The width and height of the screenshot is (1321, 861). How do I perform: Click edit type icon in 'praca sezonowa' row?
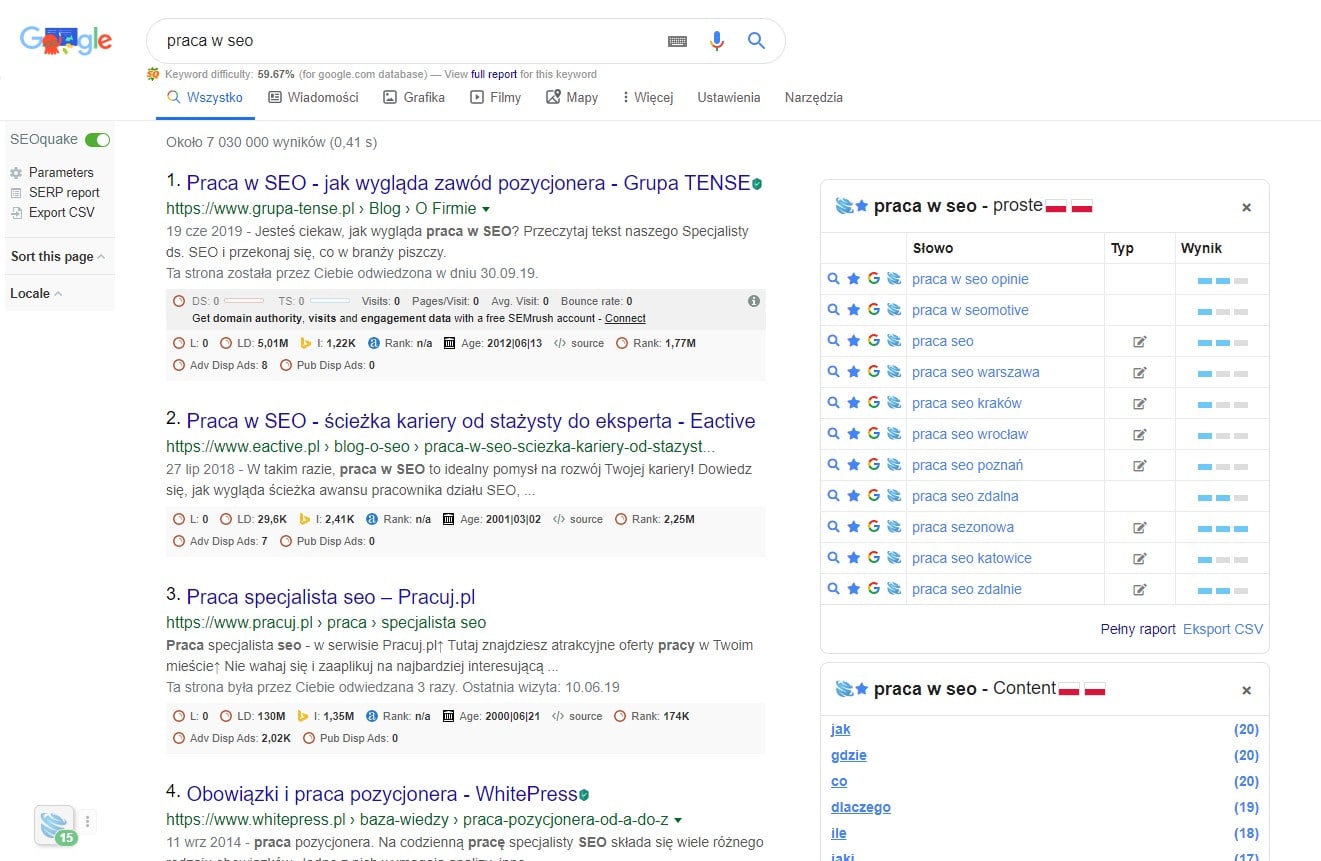point(1139,527)
